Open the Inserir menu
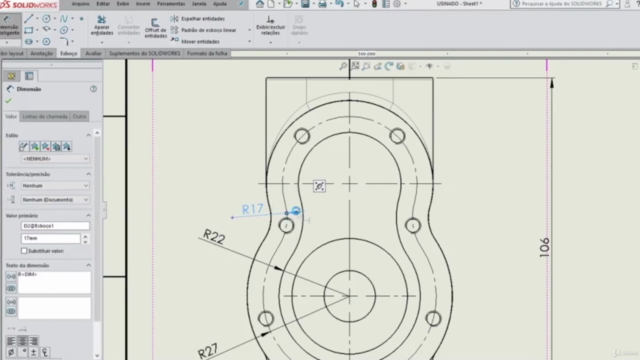The image size is (640, 360). coord(143,4)
